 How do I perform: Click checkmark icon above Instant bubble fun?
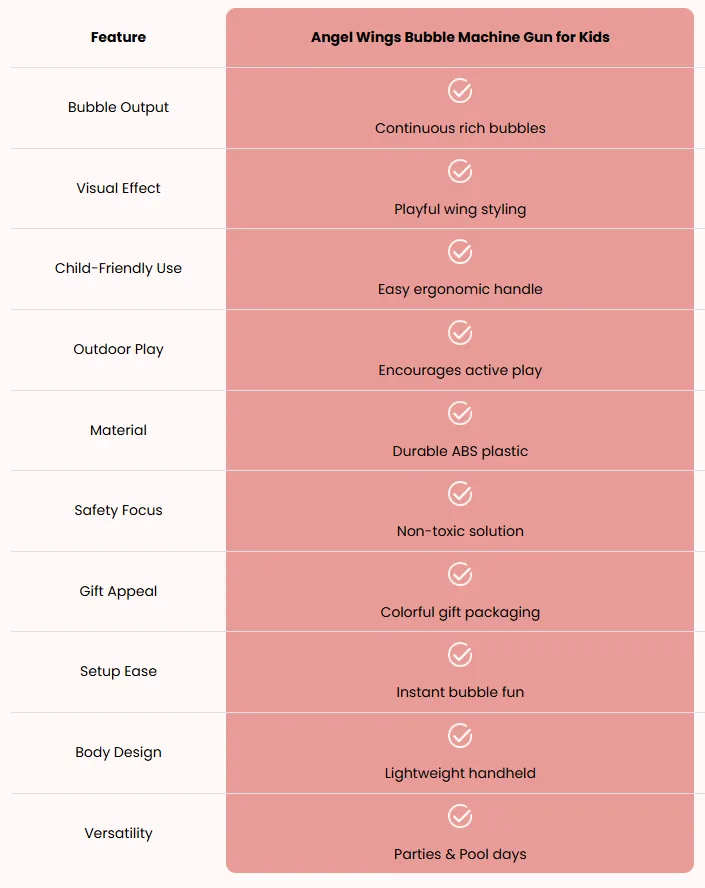[460, 655]
